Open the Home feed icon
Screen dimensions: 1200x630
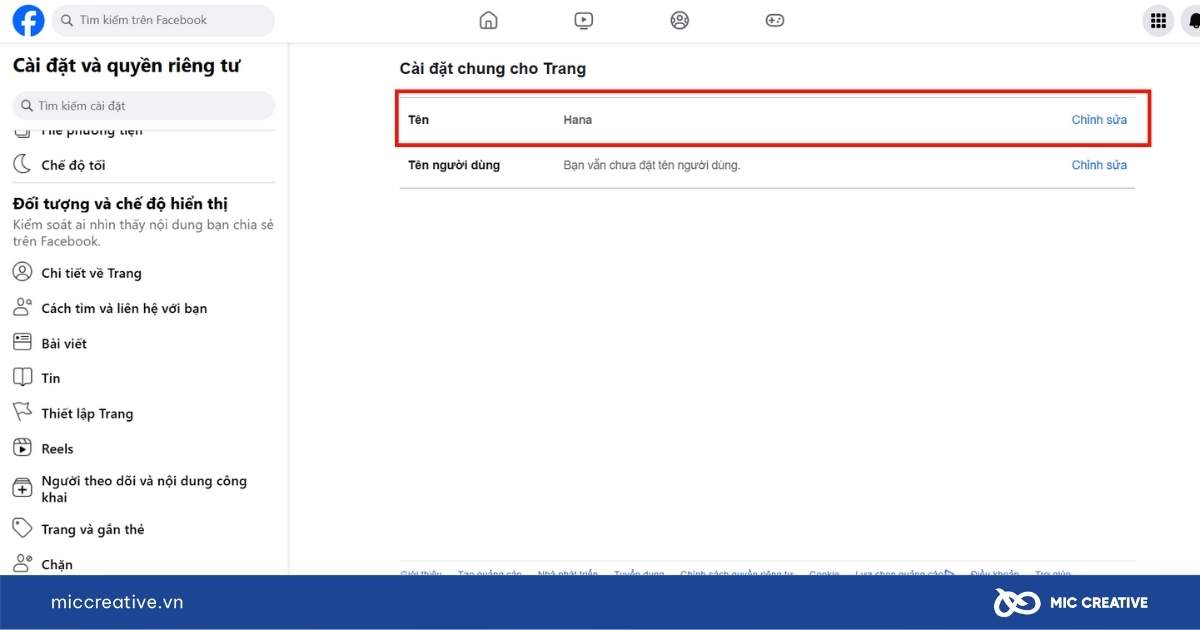point(488,20)
